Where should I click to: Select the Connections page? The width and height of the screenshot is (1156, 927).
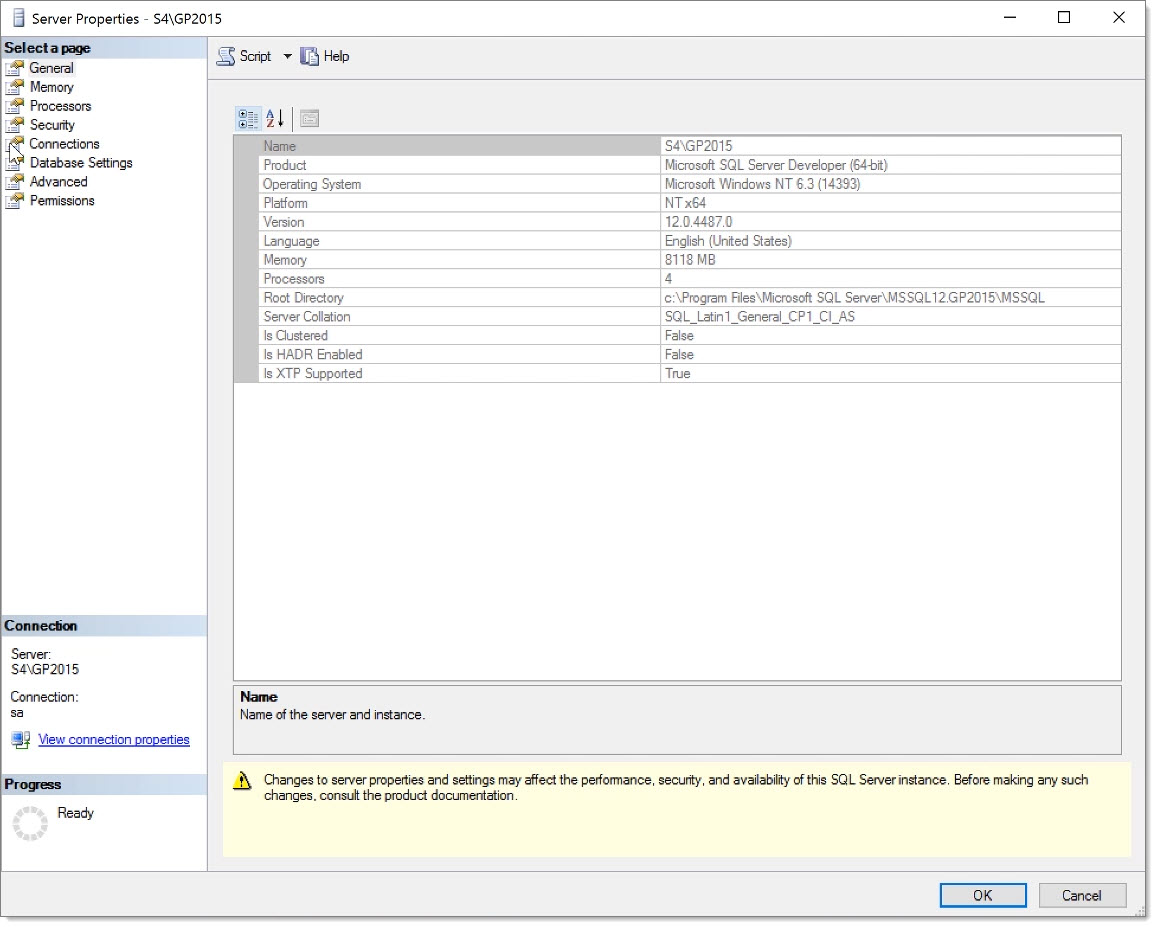click(64, 144)
